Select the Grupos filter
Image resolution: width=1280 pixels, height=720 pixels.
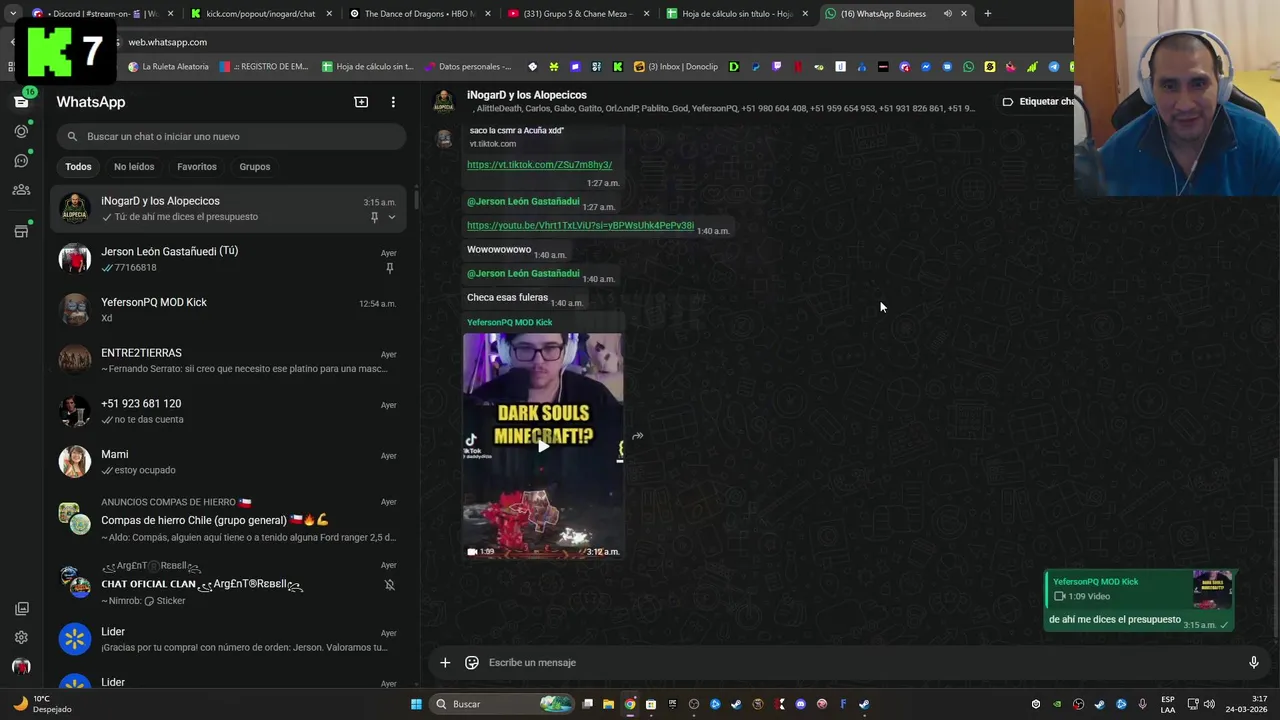coord(255,167)
